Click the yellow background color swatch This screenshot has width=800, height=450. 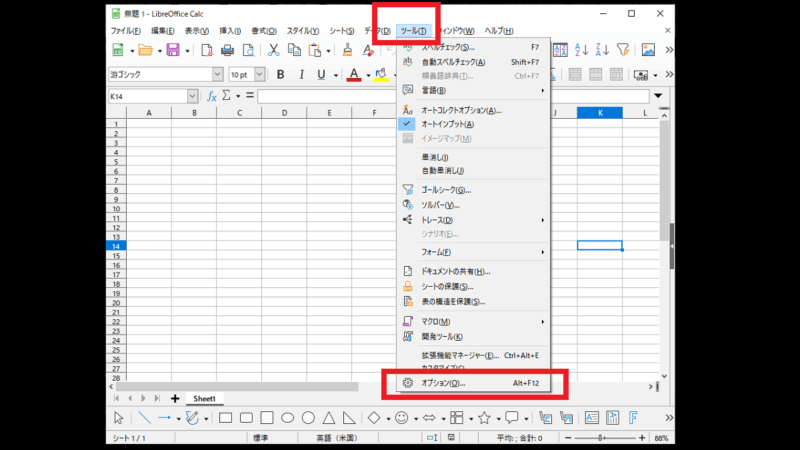point(381,75)
